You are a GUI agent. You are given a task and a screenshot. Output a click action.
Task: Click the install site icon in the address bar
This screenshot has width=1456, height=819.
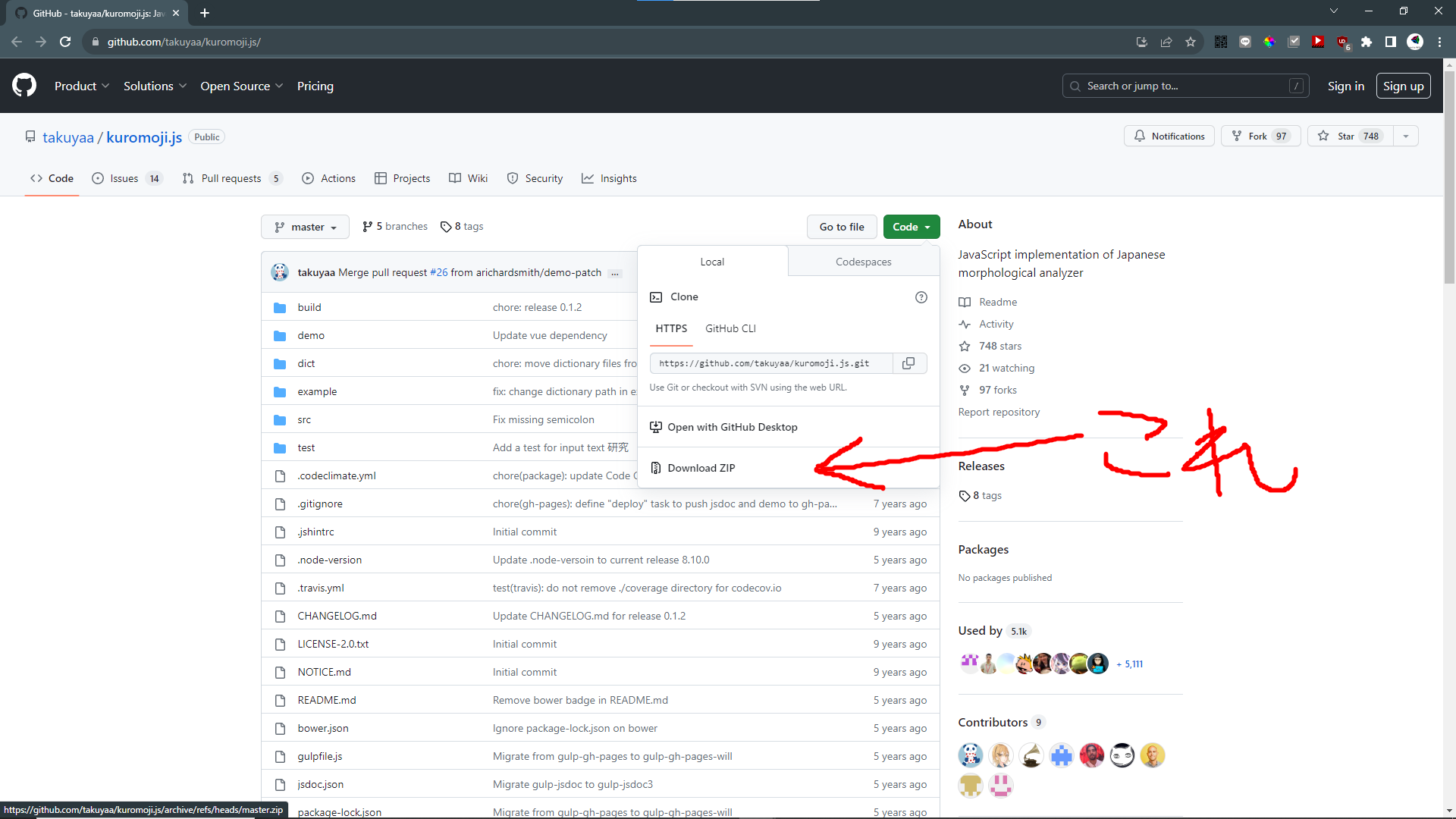1141,42
